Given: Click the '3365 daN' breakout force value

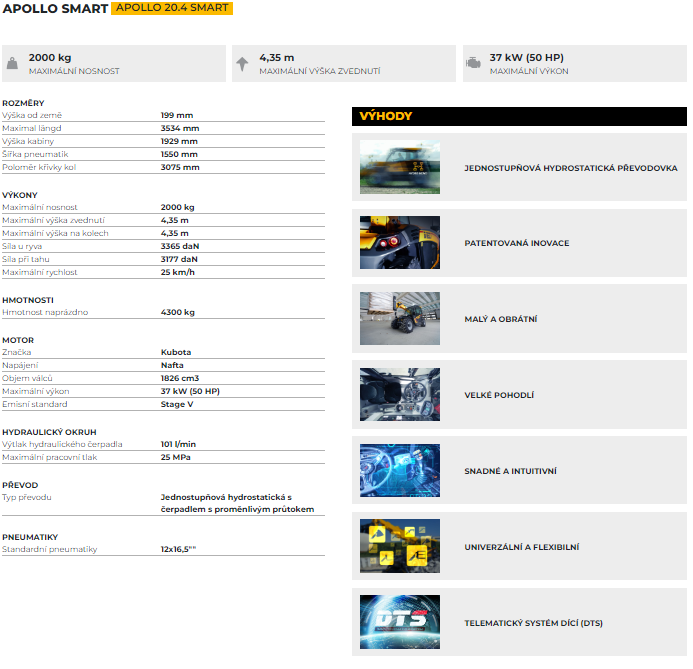Looking at the screenshot, I should [180, 246].
